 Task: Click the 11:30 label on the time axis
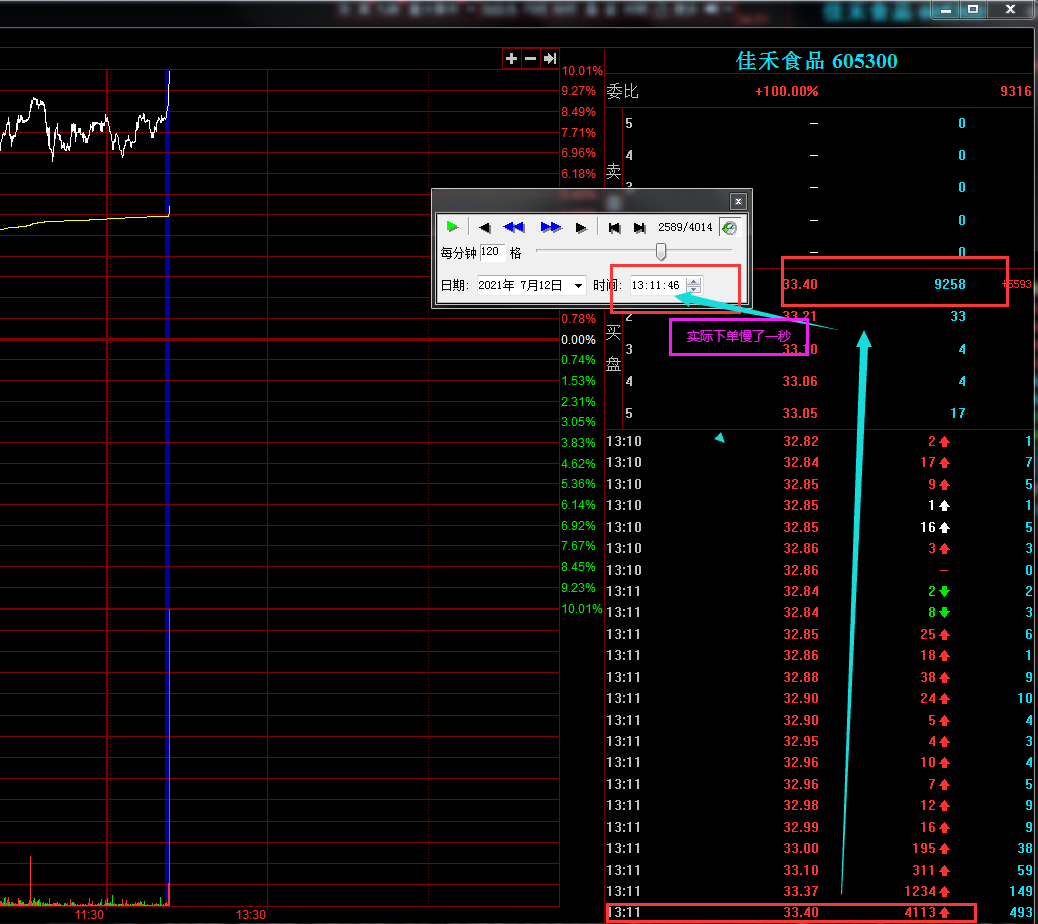[x=89, y=915]
